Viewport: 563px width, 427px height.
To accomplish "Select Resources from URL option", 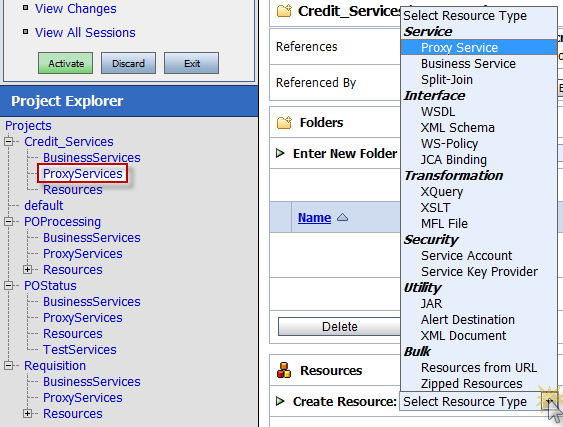I will (479, 367).
